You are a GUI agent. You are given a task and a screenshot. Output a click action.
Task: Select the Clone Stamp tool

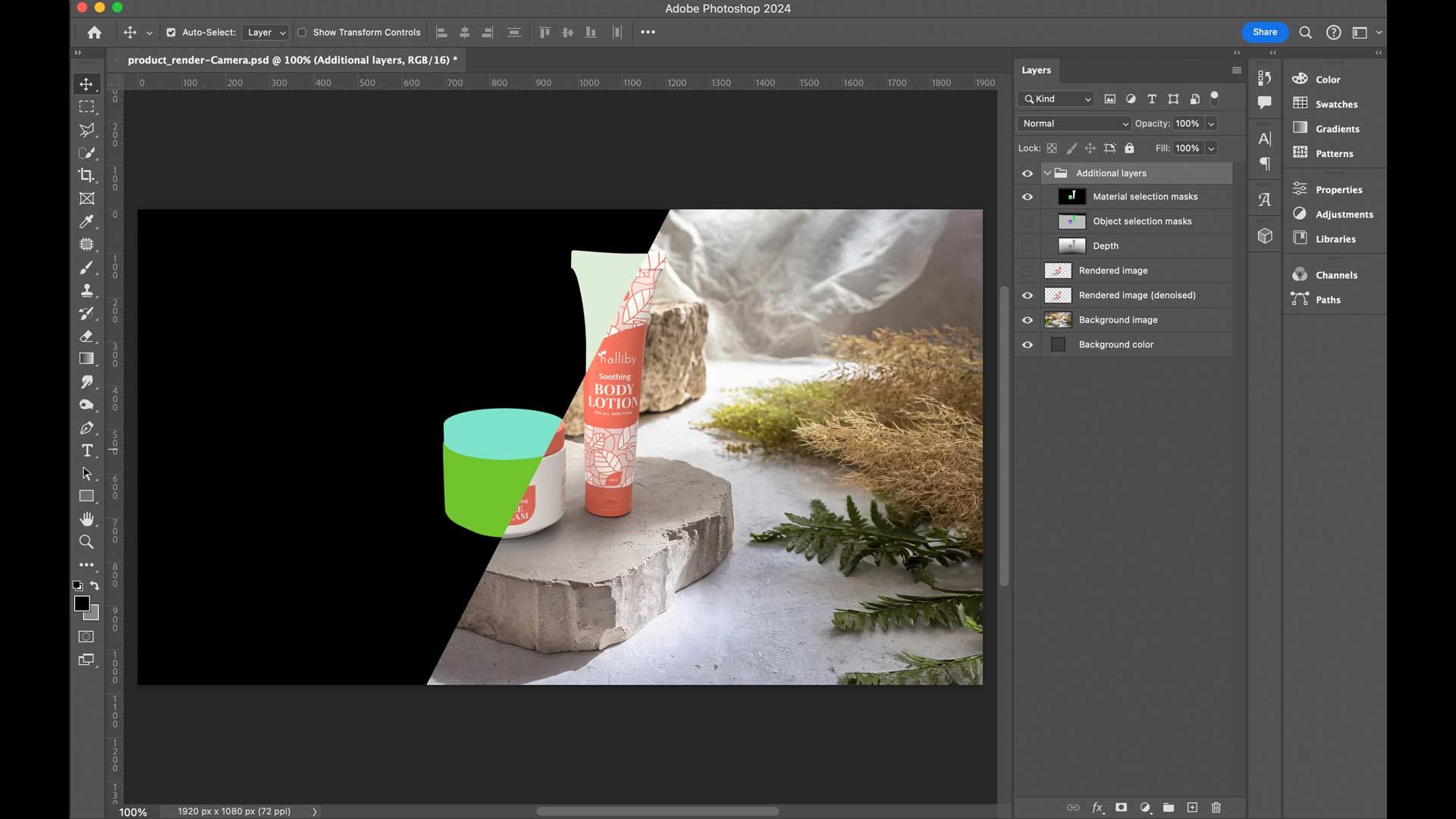pyautogui.click(x=86, y=290)
